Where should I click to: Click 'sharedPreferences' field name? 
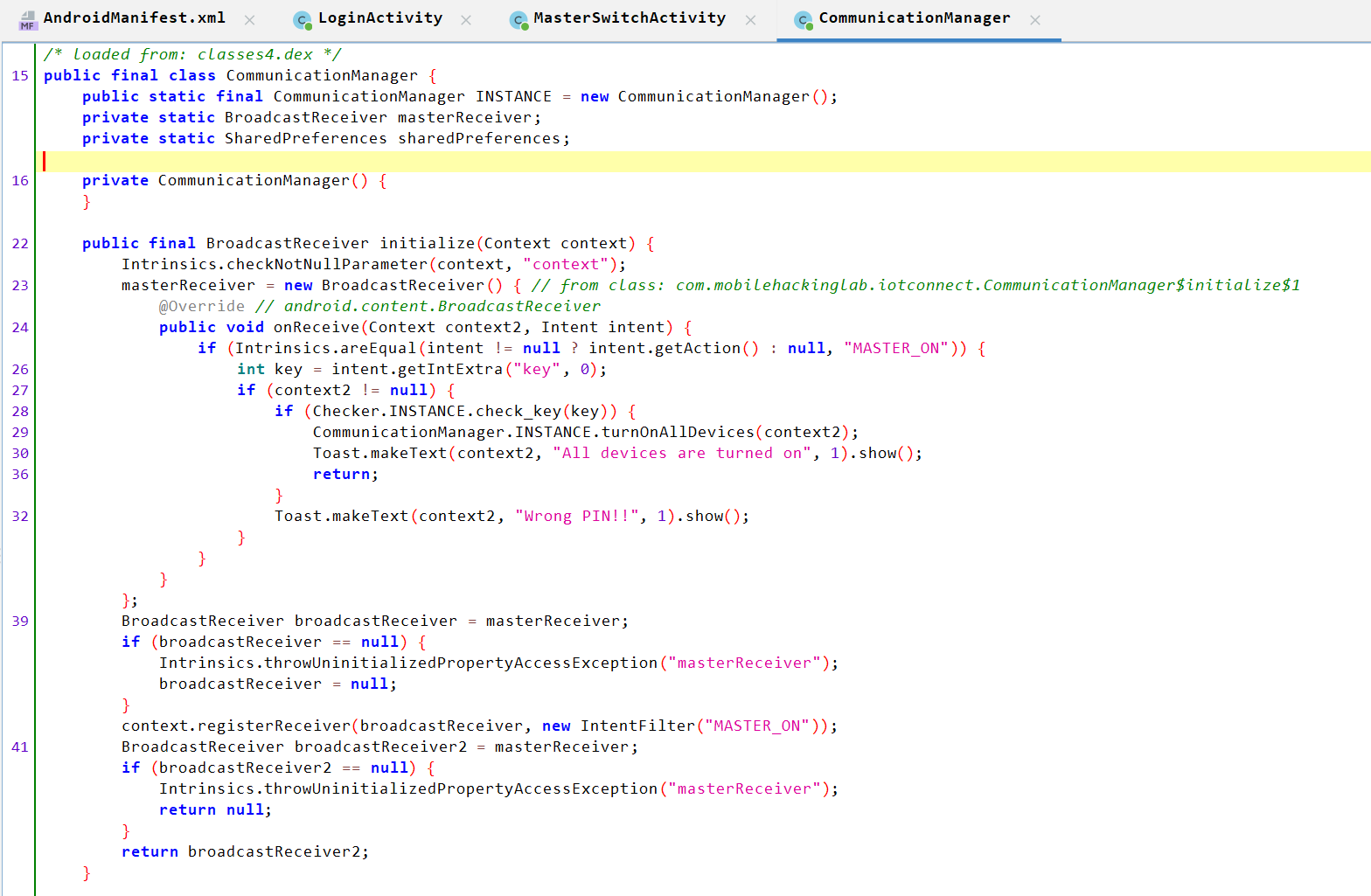(x=479, y=138)
